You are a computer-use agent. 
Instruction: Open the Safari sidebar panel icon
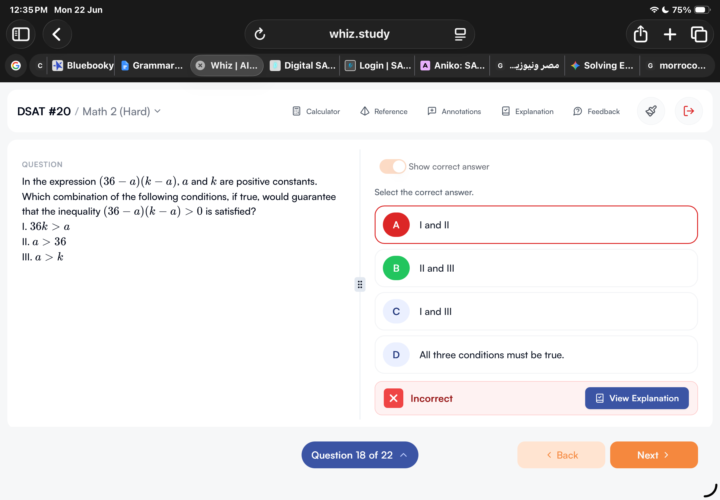[21, 34]
